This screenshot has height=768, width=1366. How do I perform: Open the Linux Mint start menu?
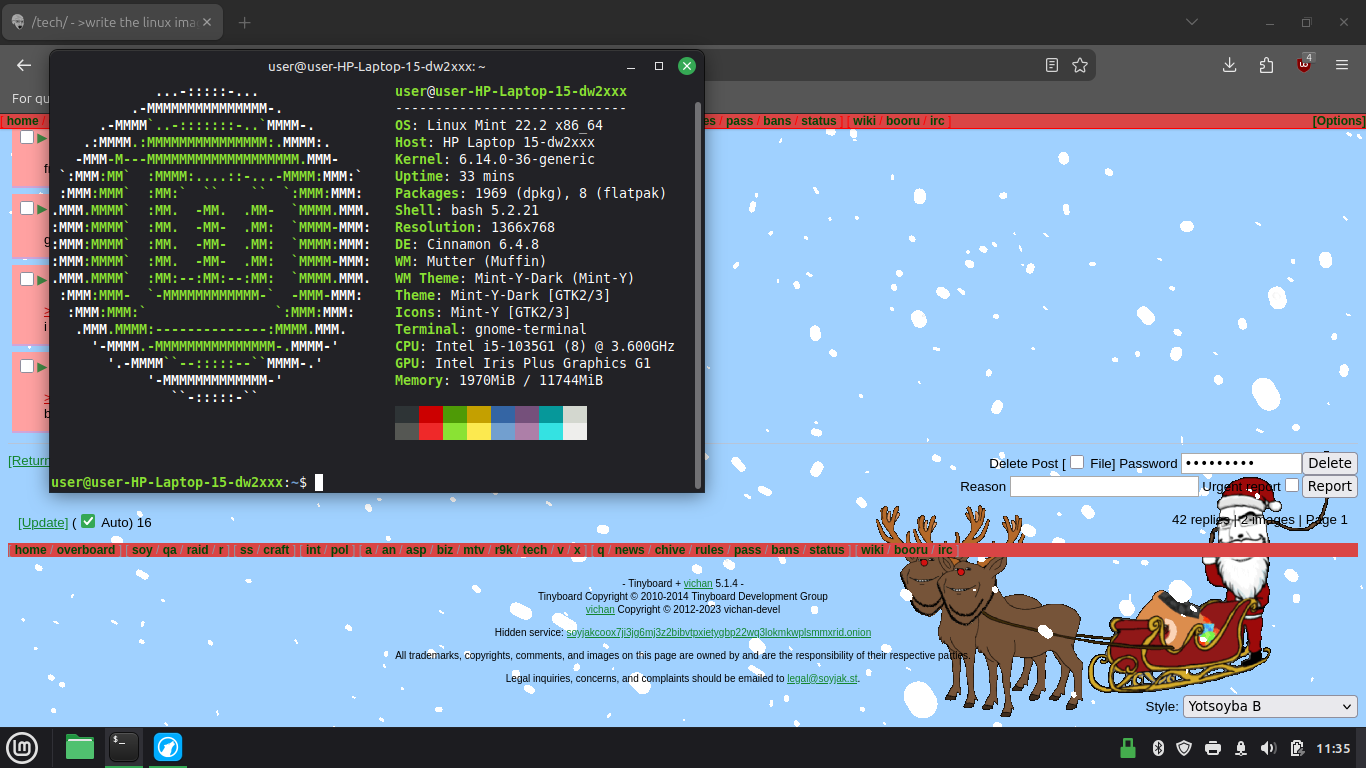click(x=22, y=747)
